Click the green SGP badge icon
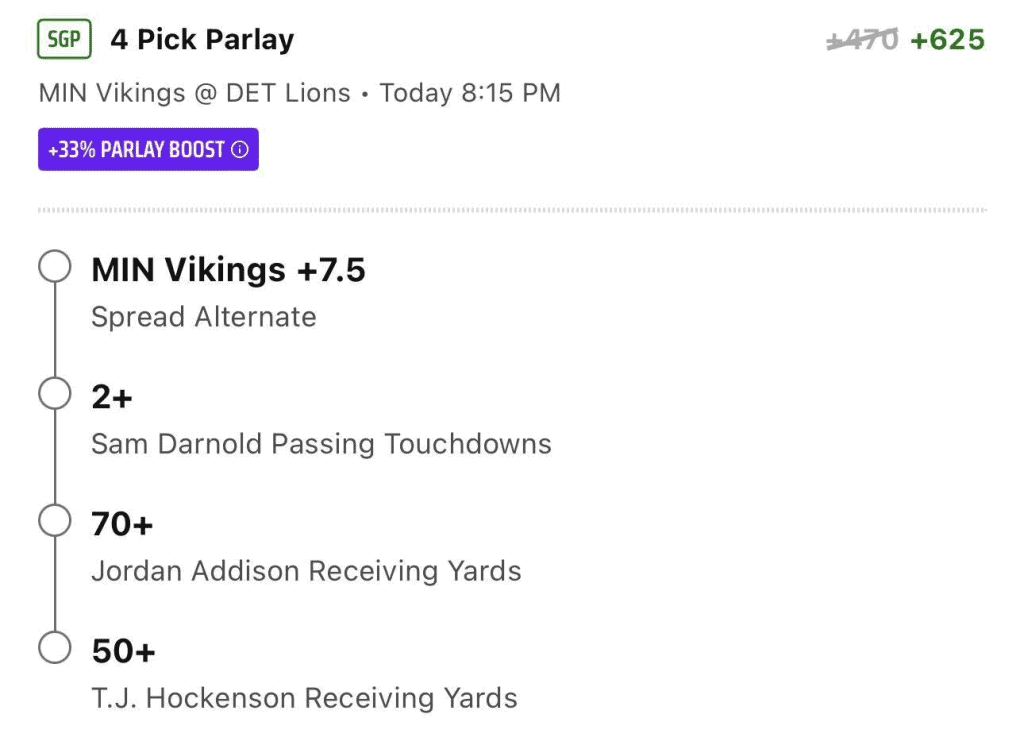Screen dimensions: 1024x745 click(x=64, y=39)
